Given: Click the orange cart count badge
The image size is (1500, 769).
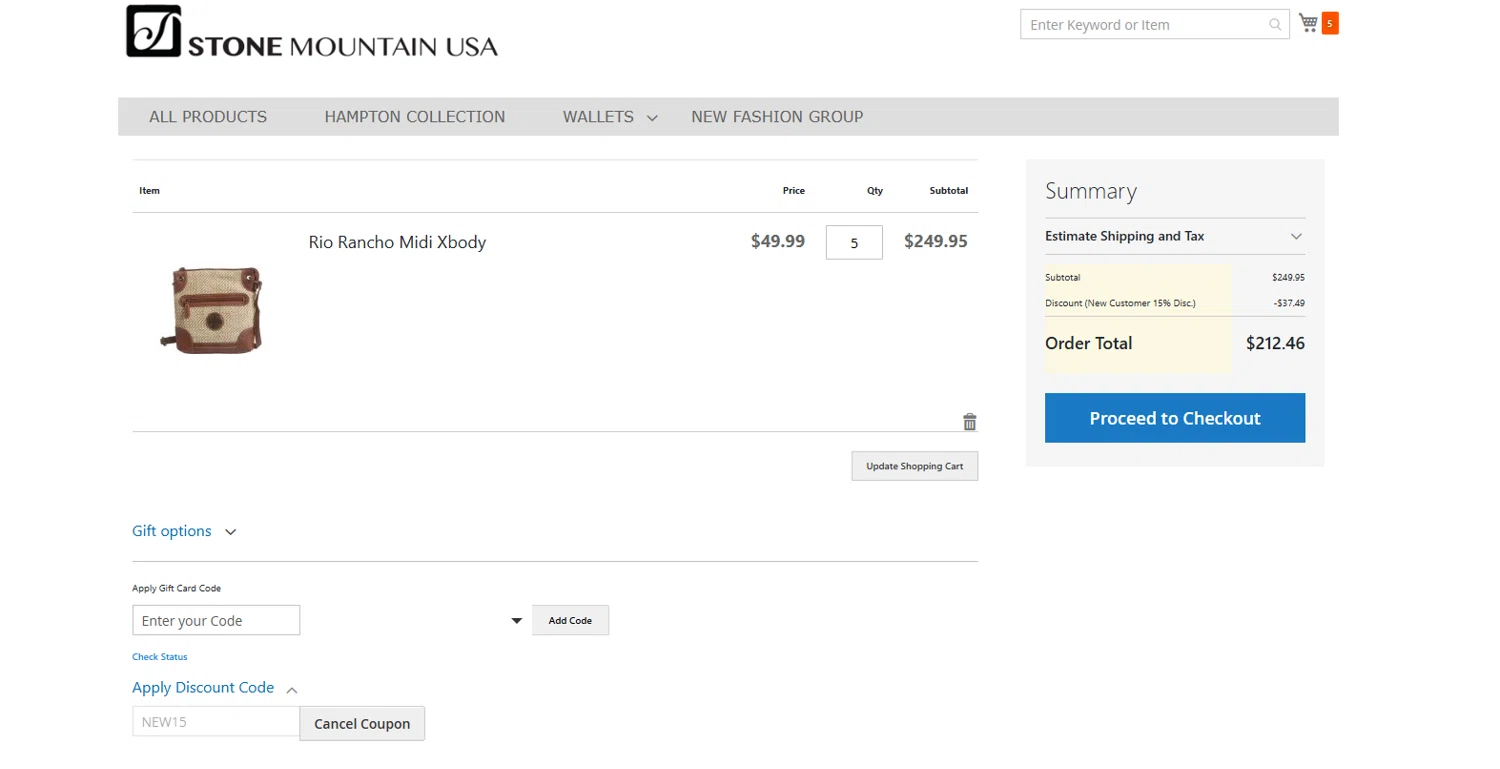Looking at the screenshot, I should (1330, 23).
